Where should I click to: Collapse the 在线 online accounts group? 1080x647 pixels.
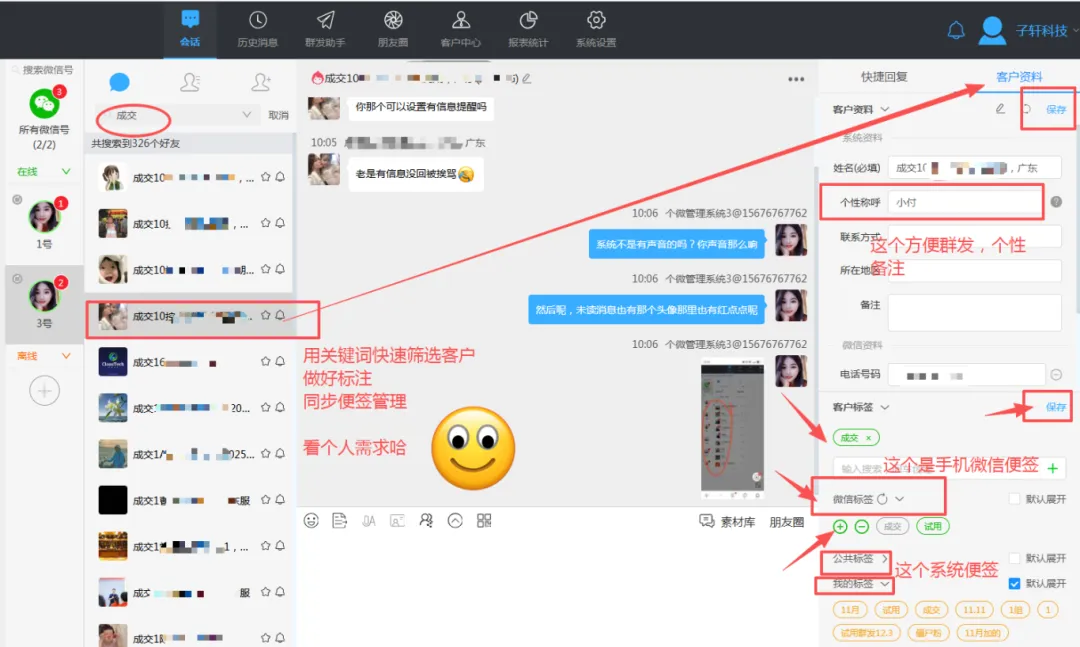pyautogui.click(x=66, y=172)
